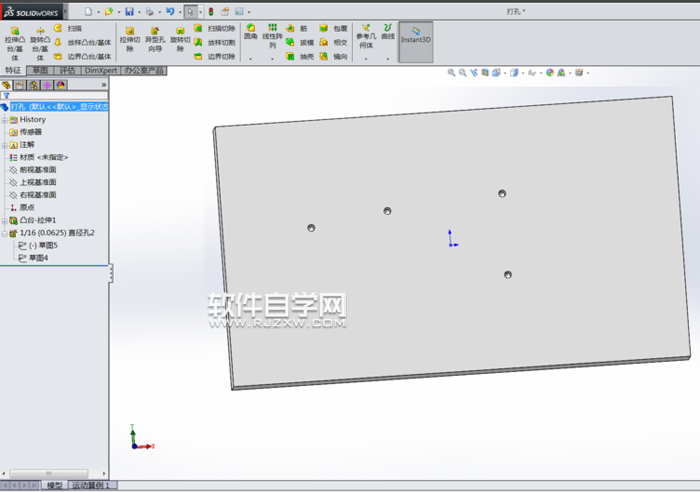Click the 旋转切除 revolved cut tool
The image size is (700, 492).
(x=180, y=39)
